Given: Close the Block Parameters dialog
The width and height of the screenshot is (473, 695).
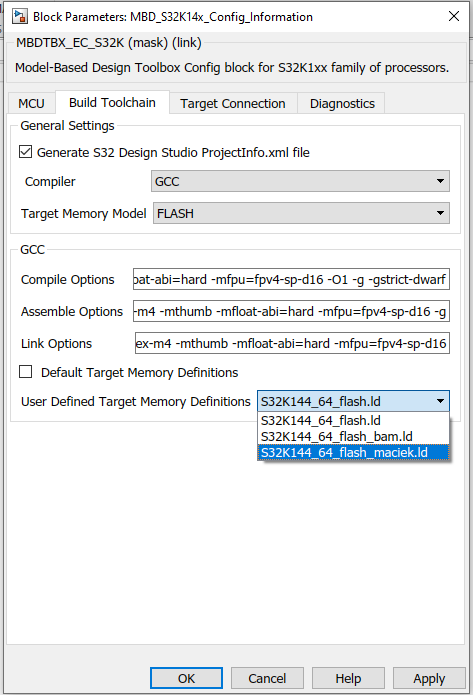Looking at the screenshot, I should tap(453, 16).
